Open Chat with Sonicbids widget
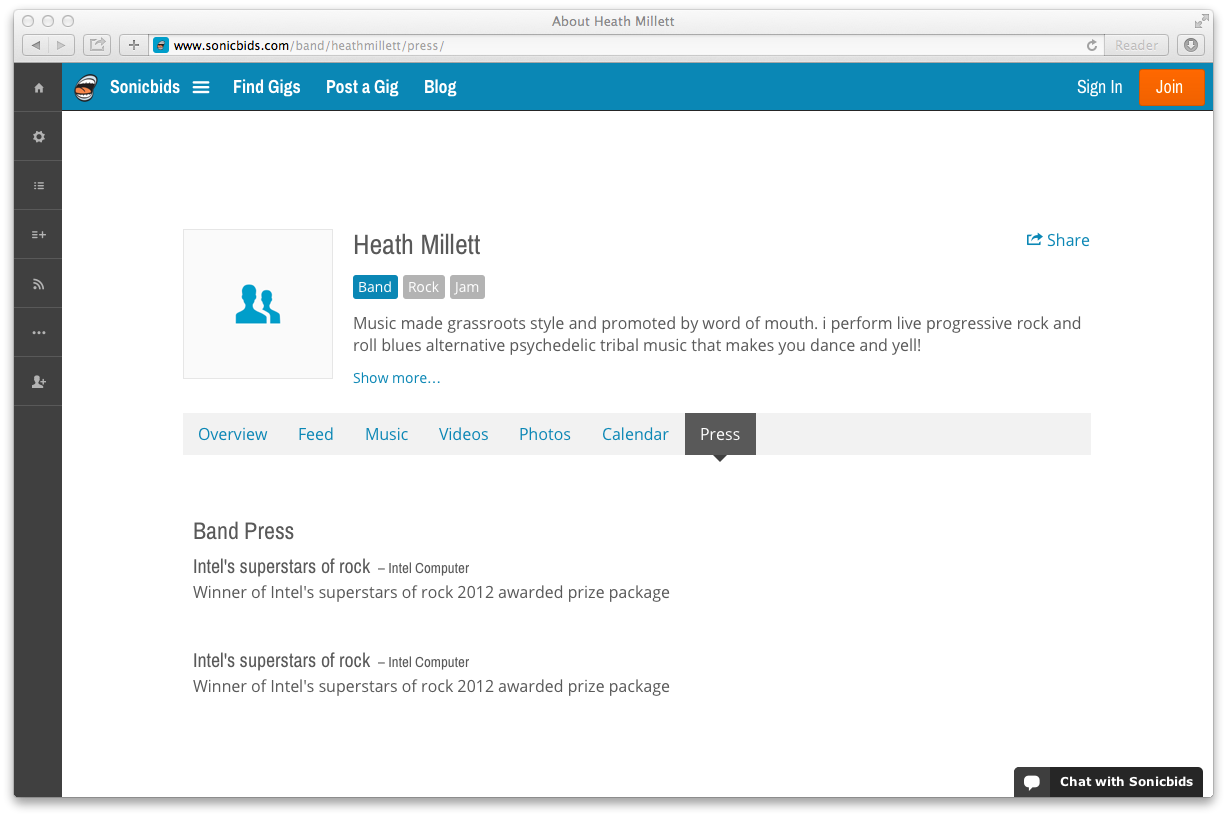This screenshot has height=817, width=1227. 1108,782
